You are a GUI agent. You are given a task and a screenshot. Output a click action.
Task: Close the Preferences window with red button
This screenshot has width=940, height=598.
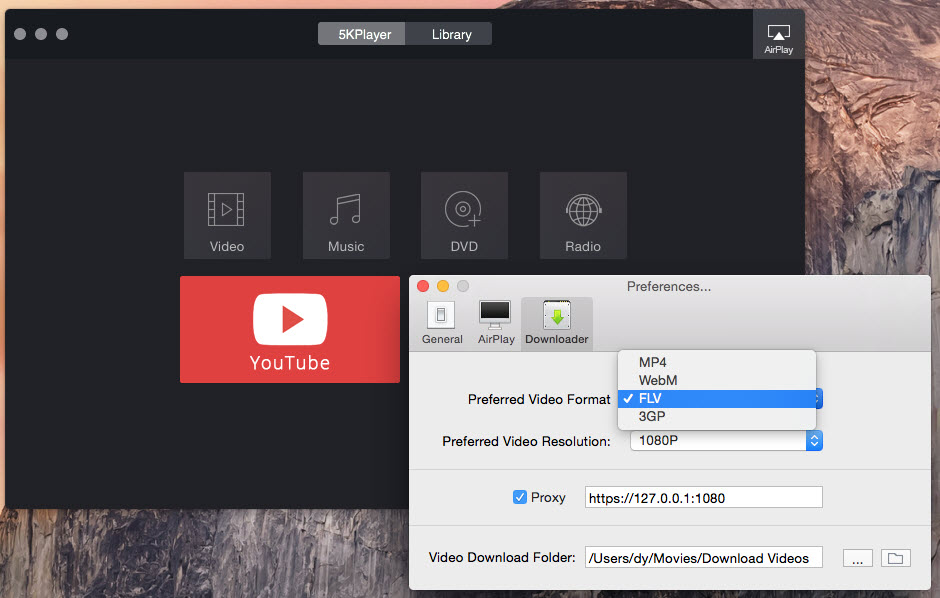coord(423,286)
